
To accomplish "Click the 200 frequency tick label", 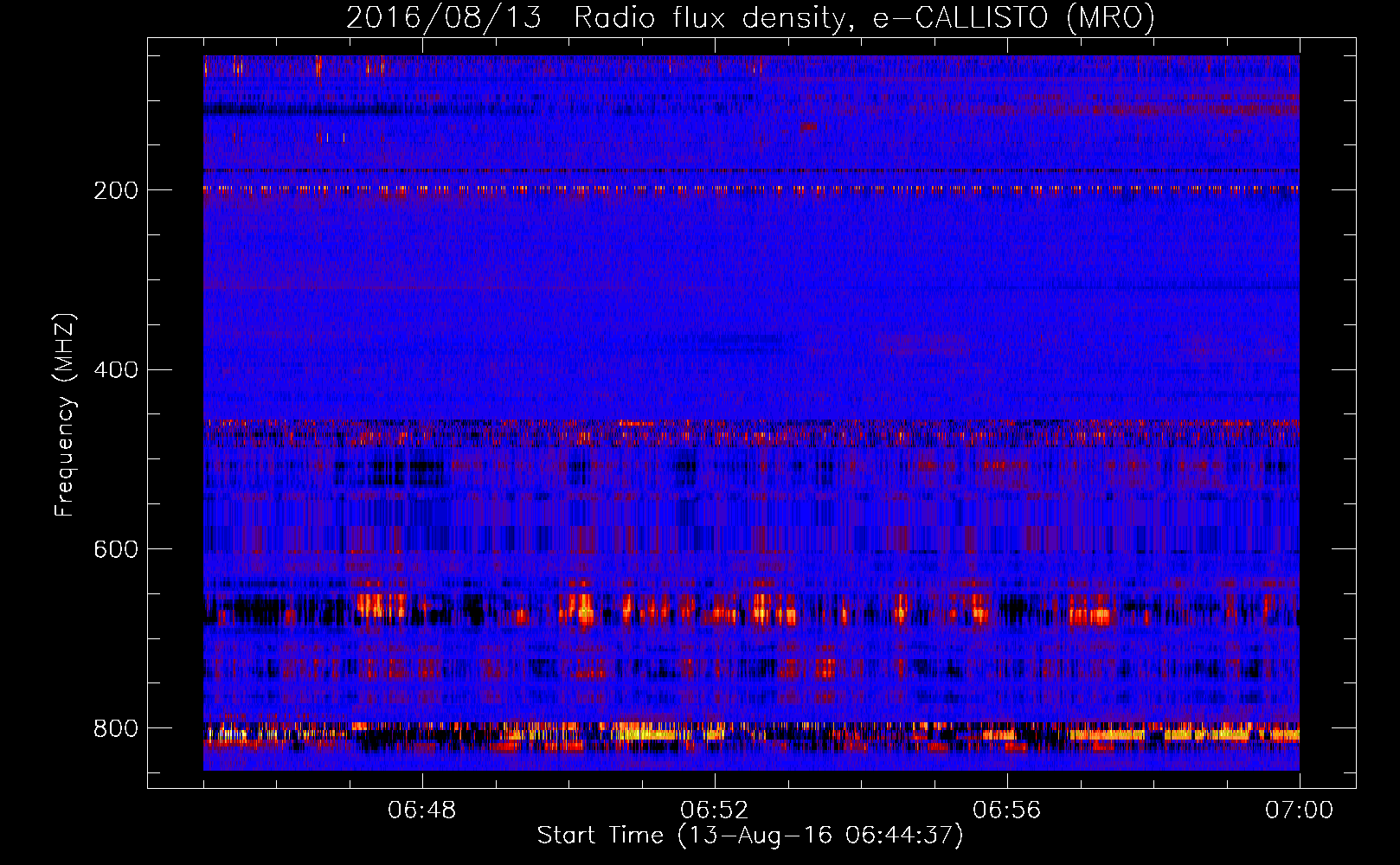I will [x=116, y=190].
